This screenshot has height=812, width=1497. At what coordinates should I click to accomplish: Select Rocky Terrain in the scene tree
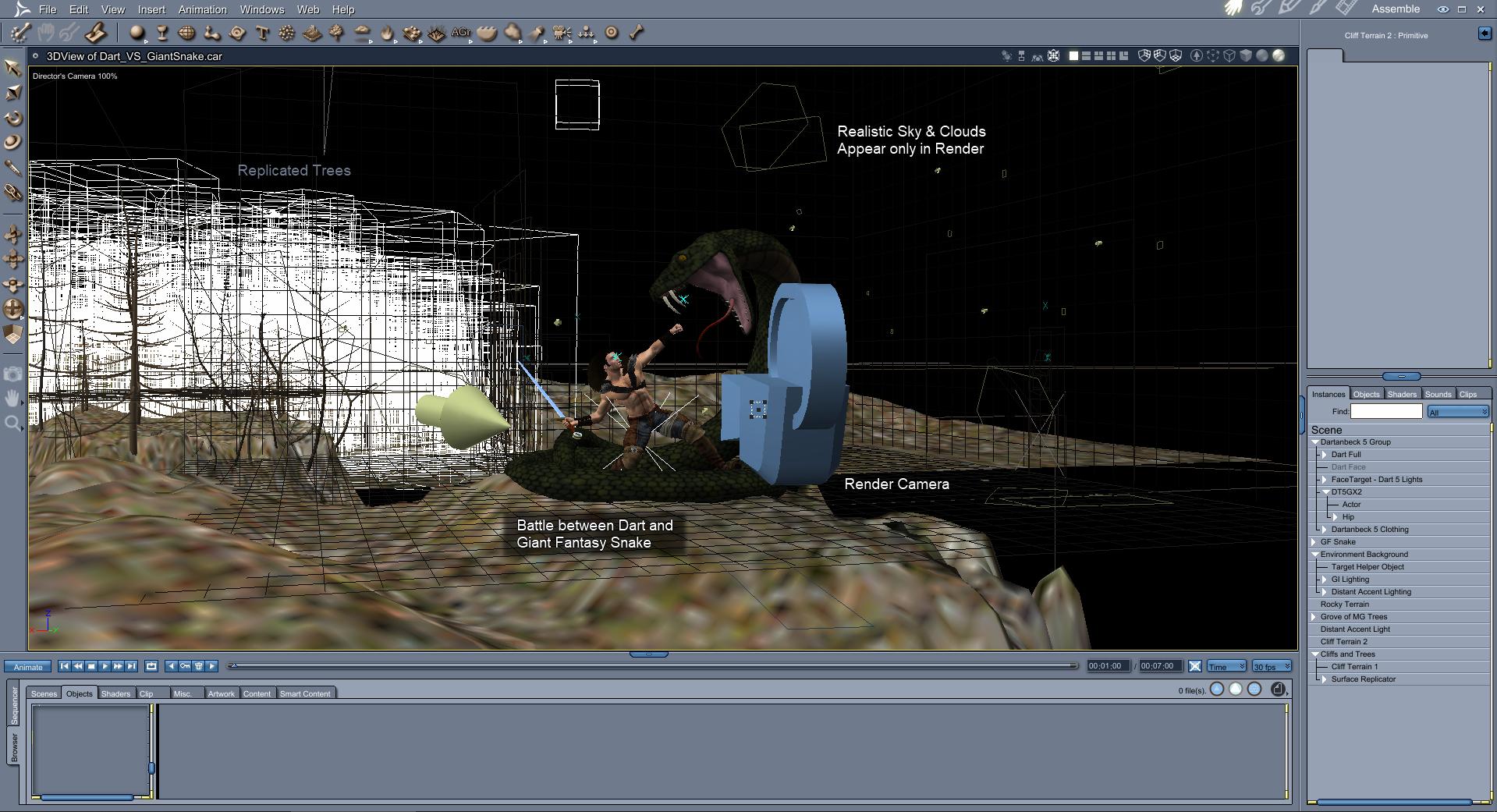[x=1344, y=605]
